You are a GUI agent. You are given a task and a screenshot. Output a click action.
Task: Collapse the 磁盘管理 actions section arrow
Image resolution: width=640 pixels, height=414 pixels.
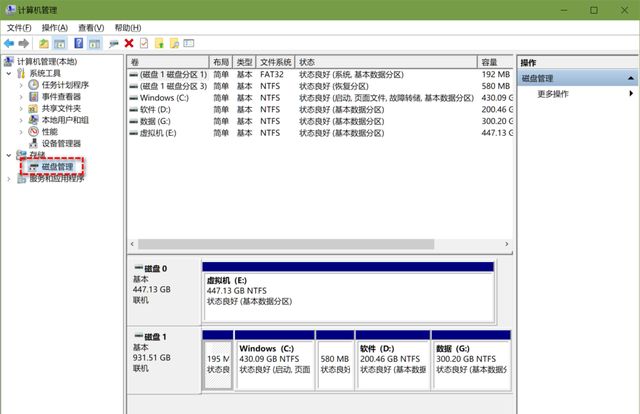[631, 78]
